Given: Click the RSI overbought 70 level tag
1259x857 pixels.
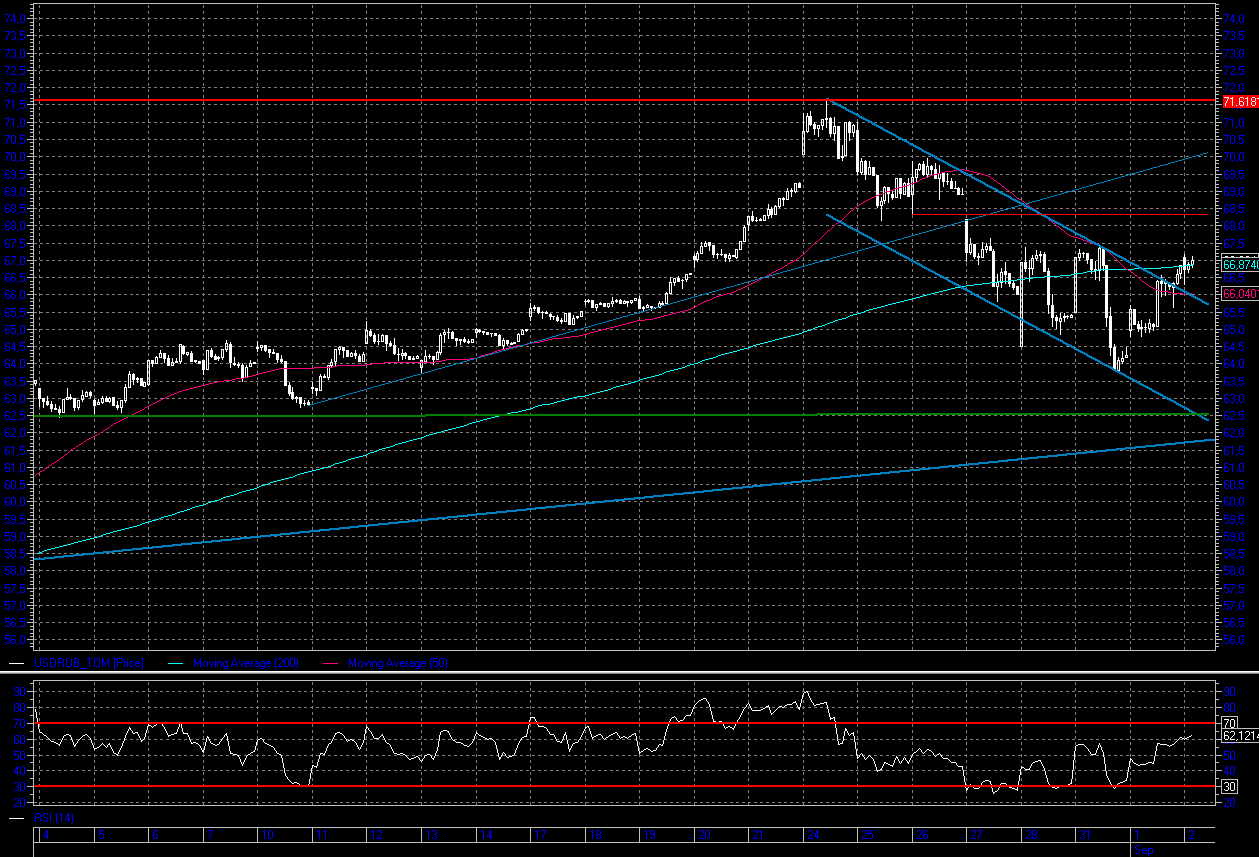Looking at the screenshot, I should point(1231,721).
